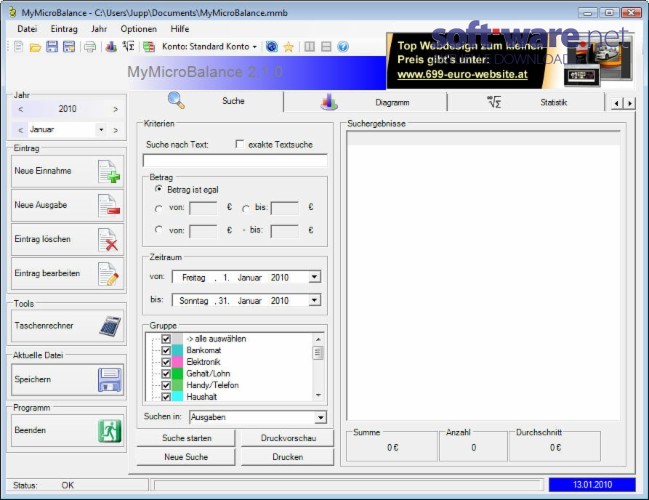Enable exakte Textsuche checkbox
Viewport: 649px width, 500px height.
(x=239, y=144)
